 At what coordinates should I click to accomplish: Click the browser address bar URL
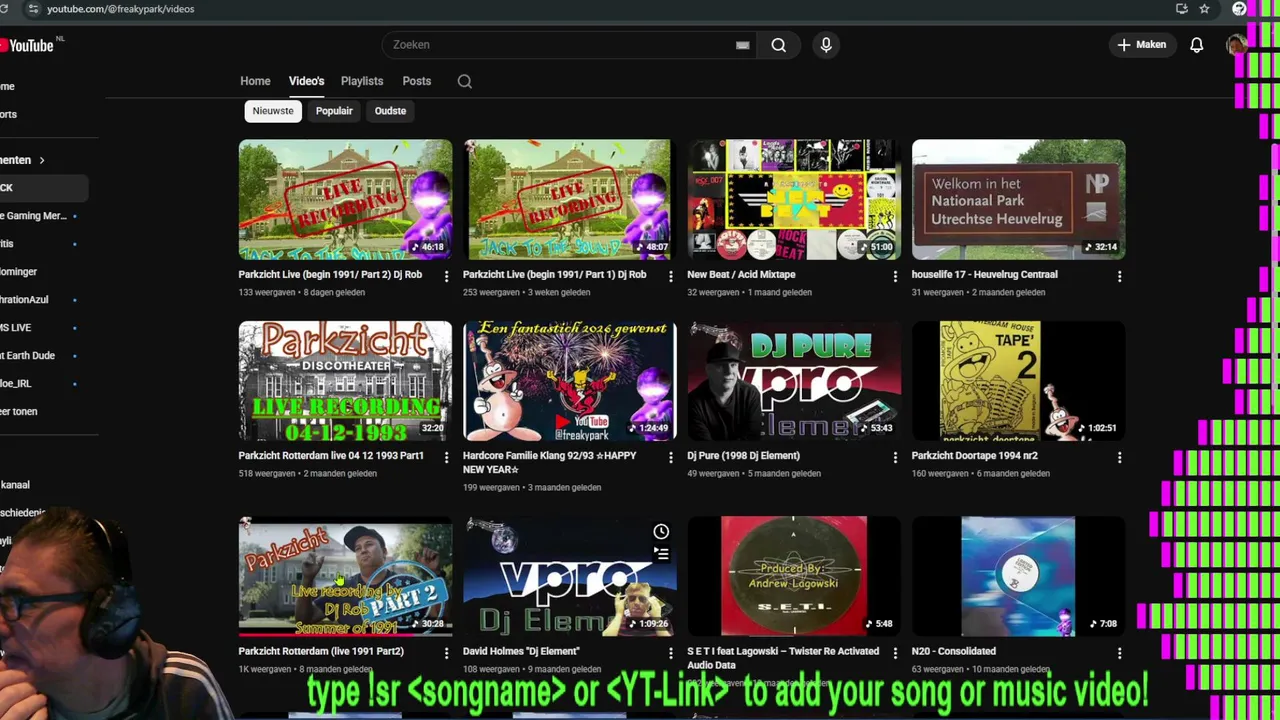point(120,9)
